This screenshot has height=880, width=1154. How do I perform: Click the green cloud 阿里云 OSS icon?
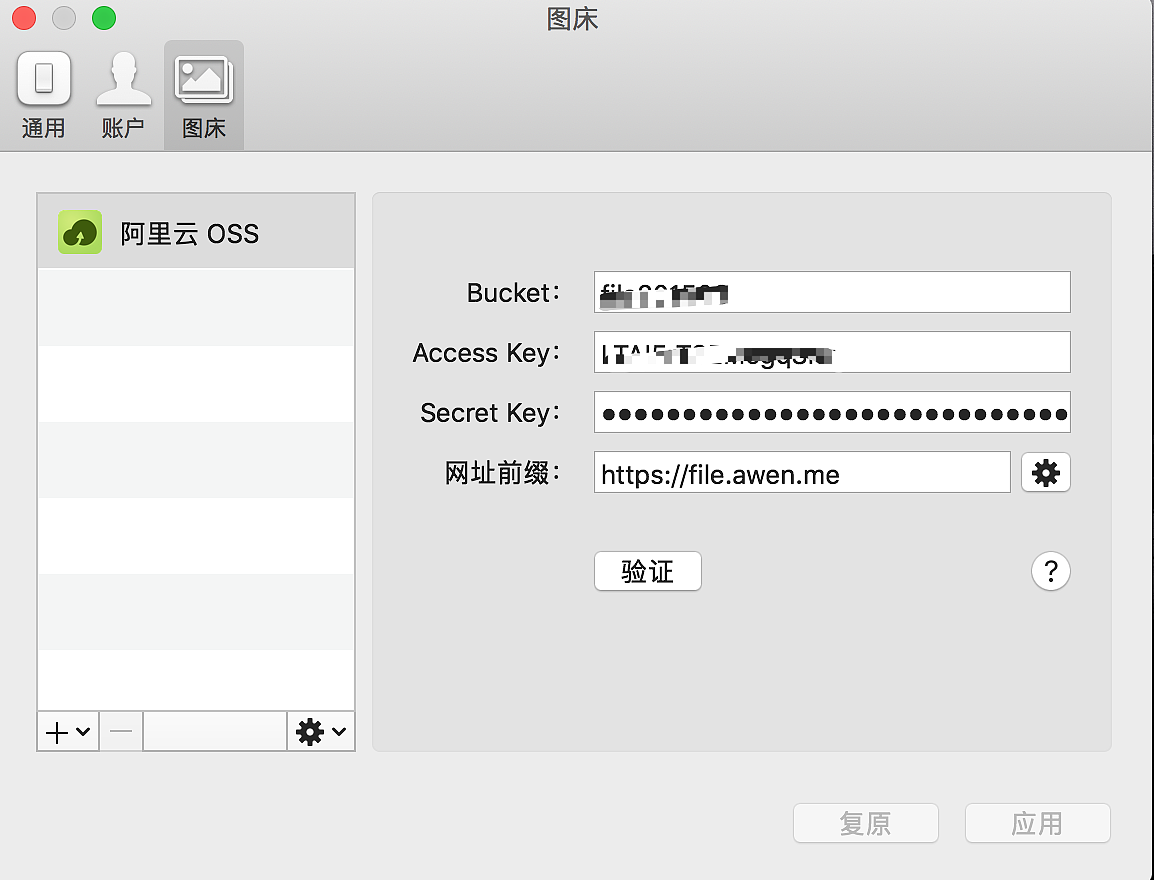tap(80, 232)
